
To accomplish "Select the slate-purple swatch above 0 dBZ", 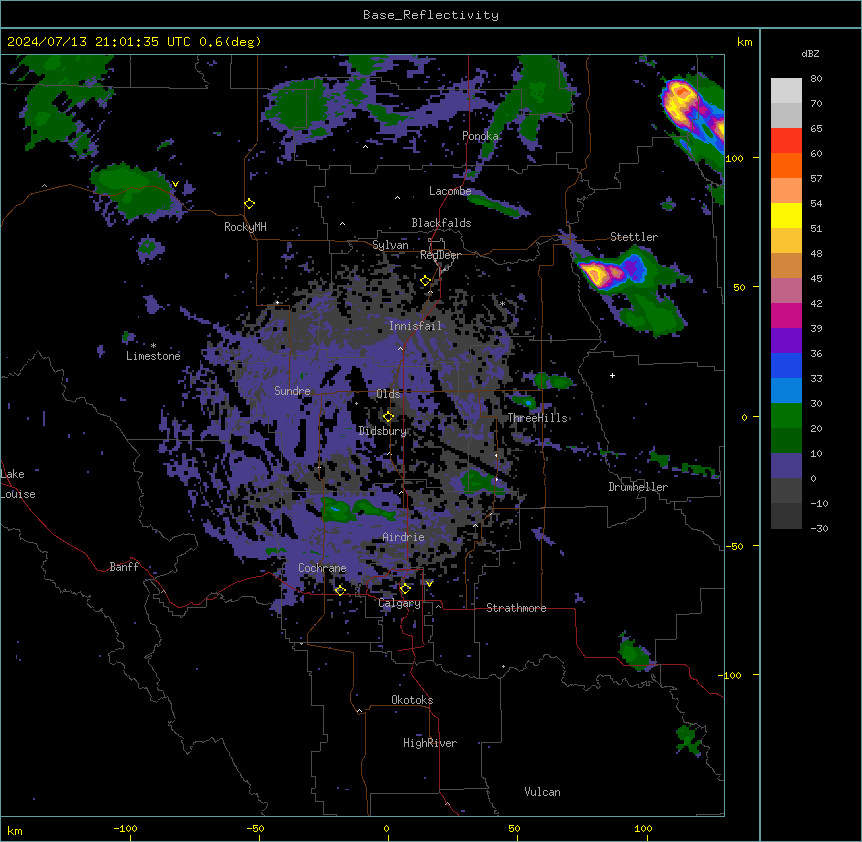I will click(x=786, y=466).
